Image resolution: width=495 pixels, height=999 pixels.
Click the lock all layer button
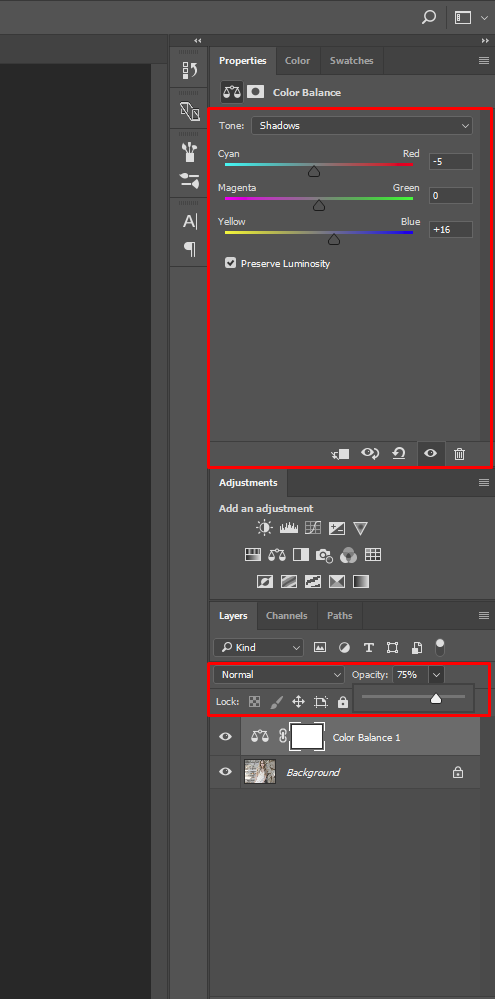click(343, 702)
